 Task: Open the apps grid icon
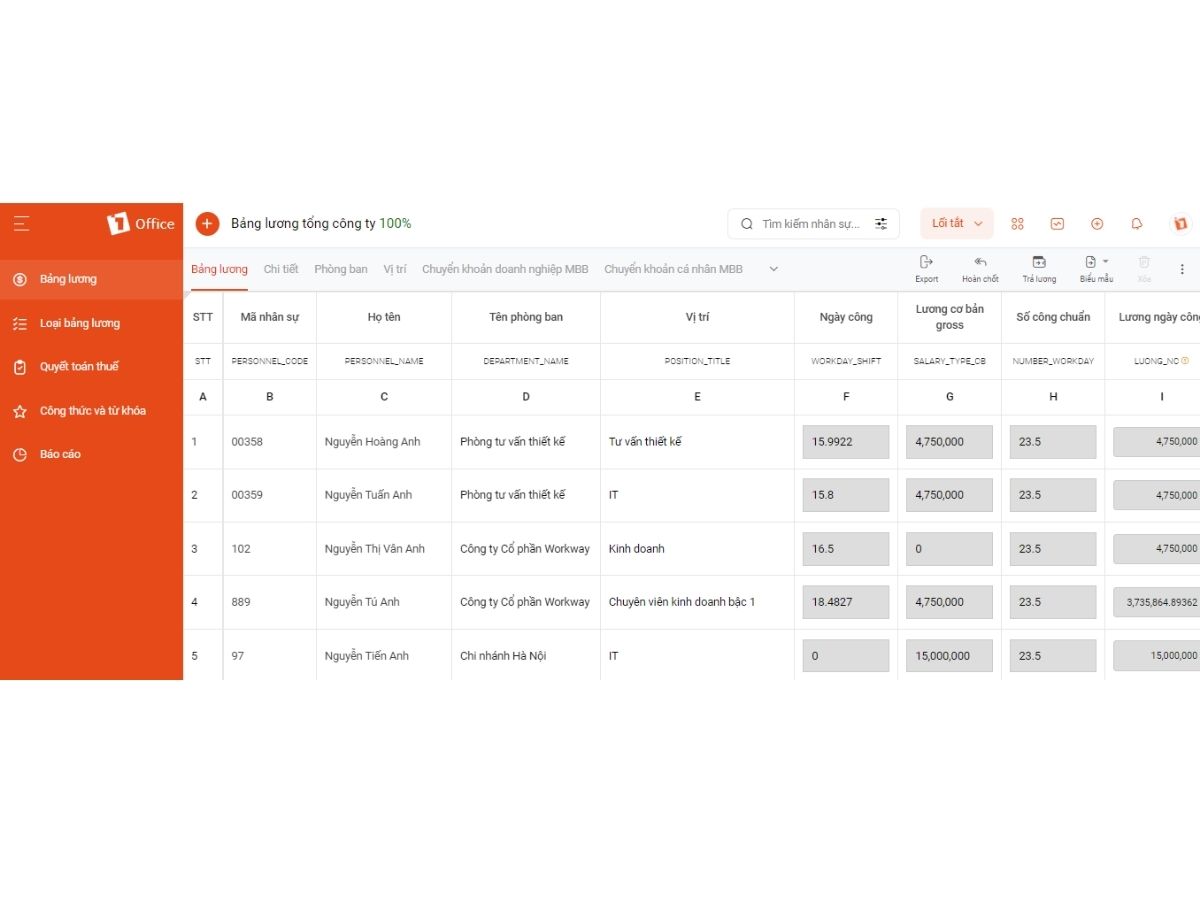[x=1017, y=224]
